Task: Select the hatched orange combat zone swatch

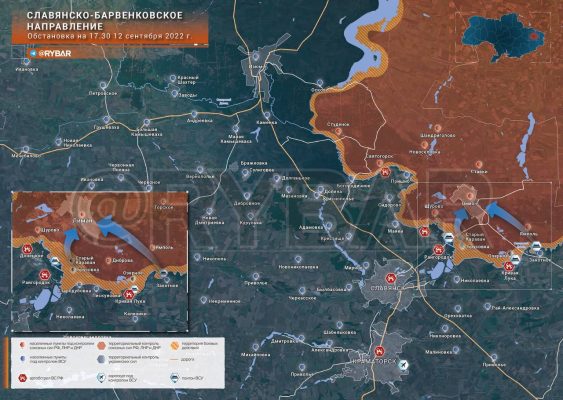Action: [x=175, y=345]
